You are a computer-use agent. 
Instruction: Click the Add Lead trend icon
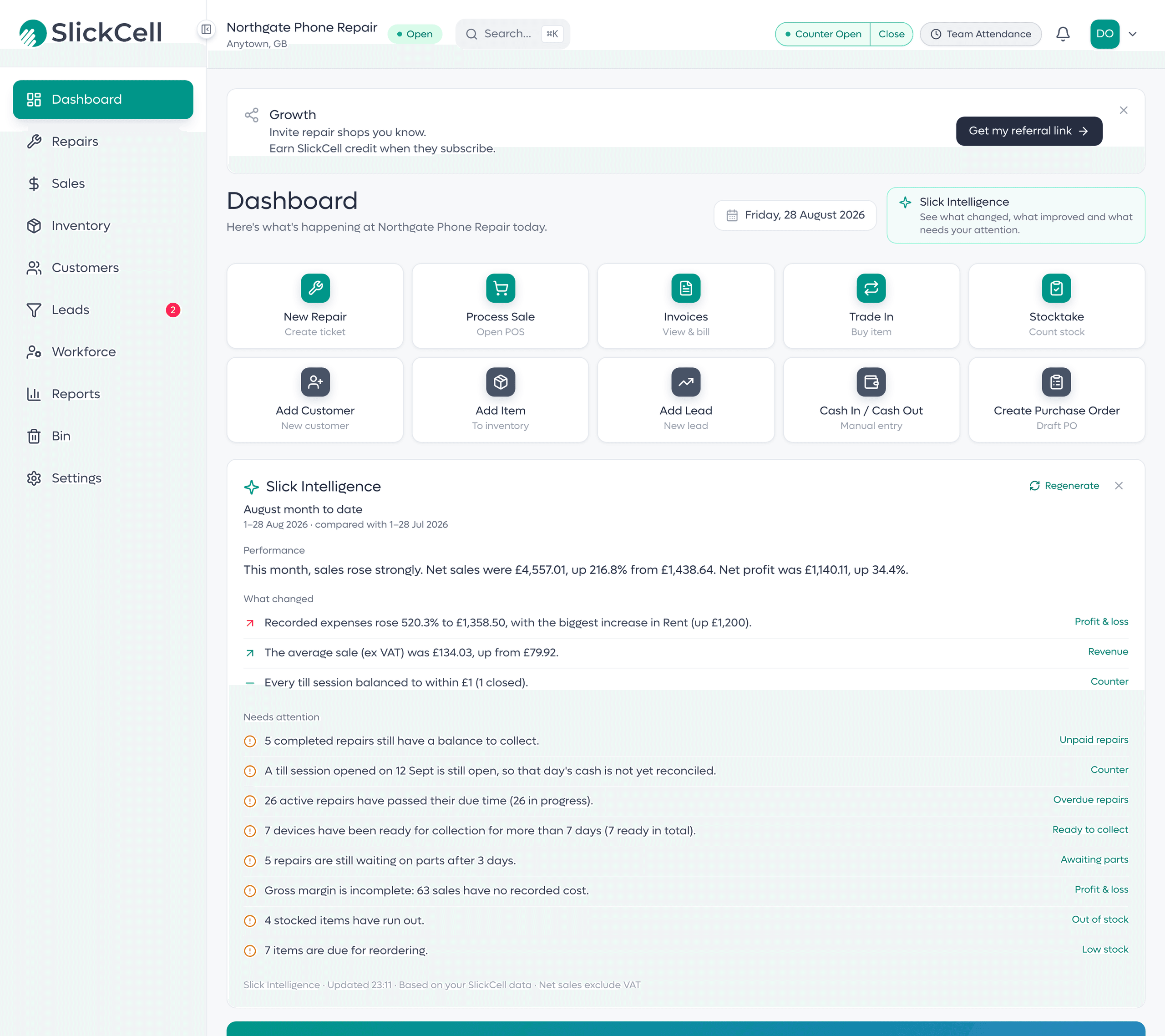coord(686,382)
